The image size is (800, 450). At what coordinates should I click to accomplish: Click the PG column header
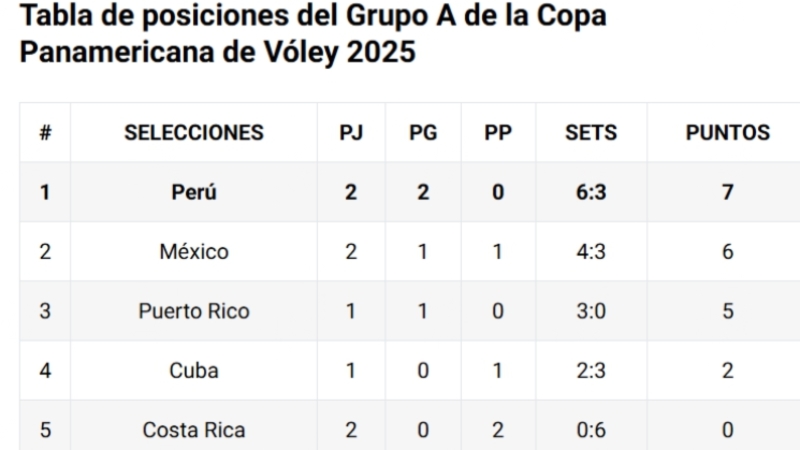click(423, 133)
